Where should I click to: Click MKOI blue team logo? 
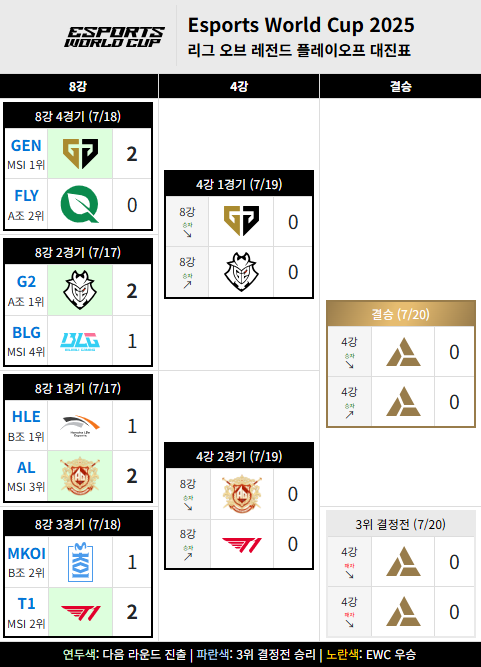click(x=80, y=562)
